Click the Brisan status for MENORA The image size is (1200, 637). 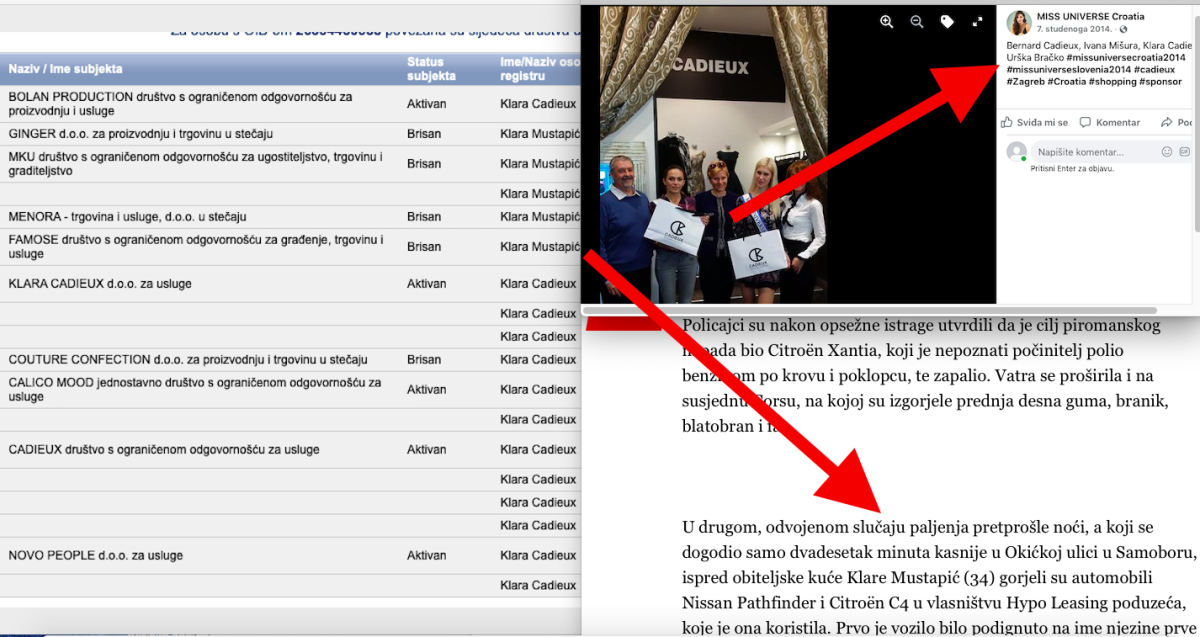tap(424, 217)
